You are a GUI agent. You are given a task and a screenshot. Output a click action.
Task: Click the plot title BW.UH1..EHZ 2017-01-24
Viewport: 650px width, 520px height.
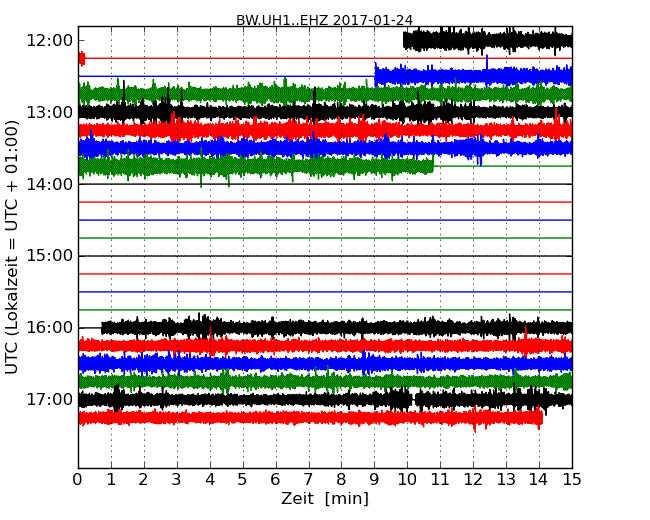point(324,20)
